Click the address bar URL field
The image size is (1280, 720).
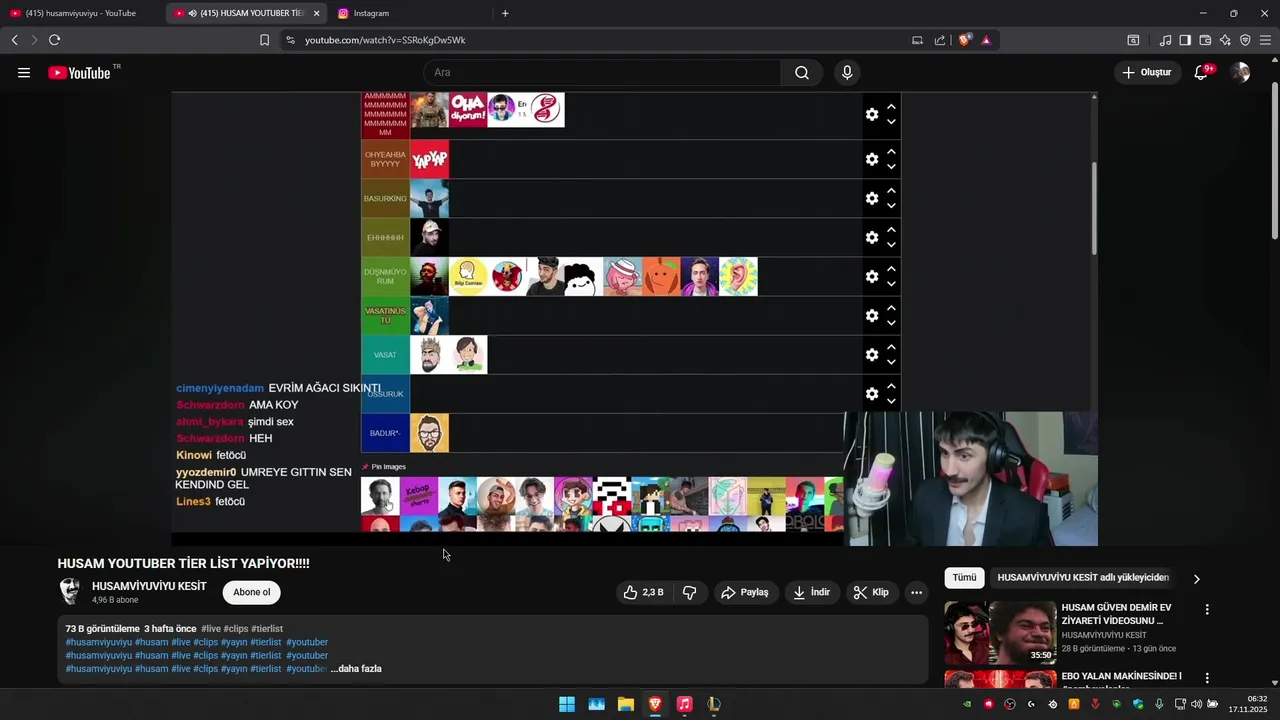pos(600,40)
